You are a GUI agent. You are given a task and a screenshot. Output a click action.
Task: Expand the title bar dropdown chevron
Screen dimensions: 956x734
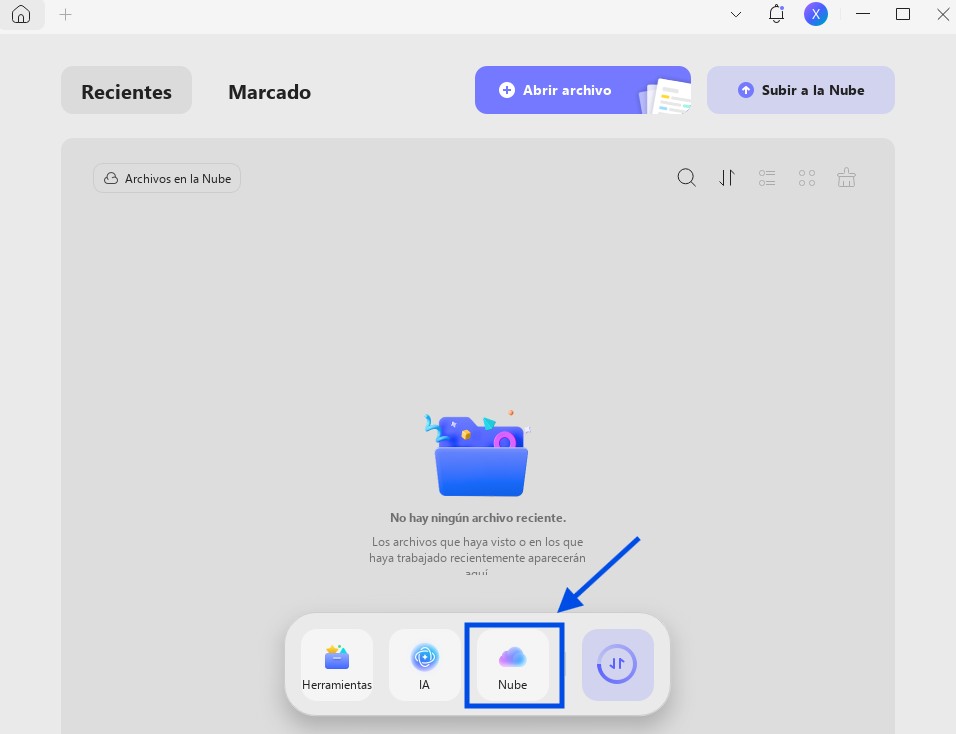click(736, 15)
